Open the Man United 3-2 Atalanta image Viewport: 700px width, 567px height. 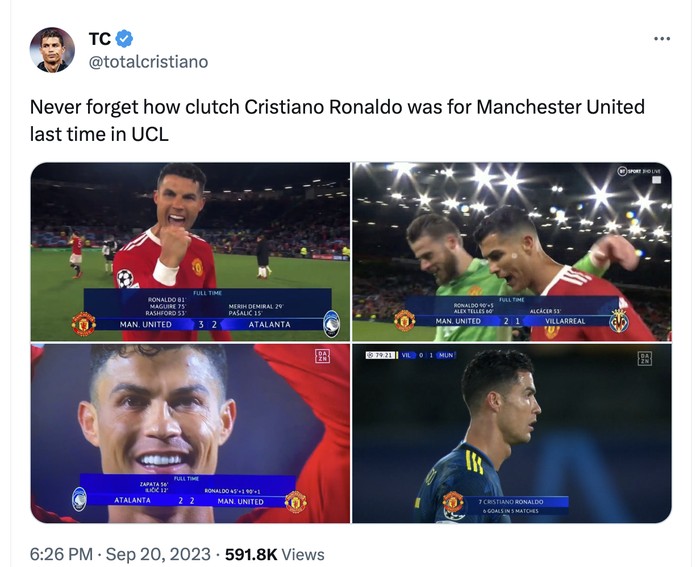[190, 252]
